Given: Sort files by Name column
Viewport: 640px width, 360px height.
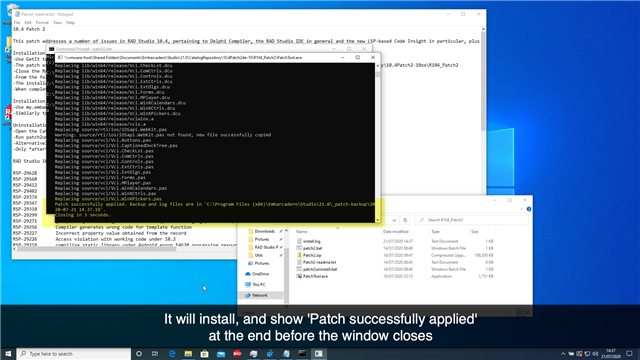Looking at the screenshot, I should point(302,231).
